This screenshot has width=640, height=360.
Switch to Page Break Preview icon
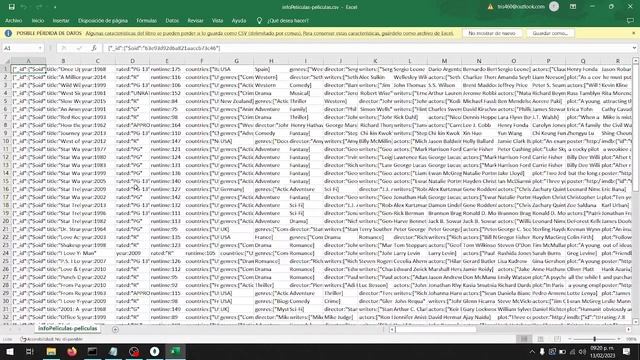tap(557, 339)
